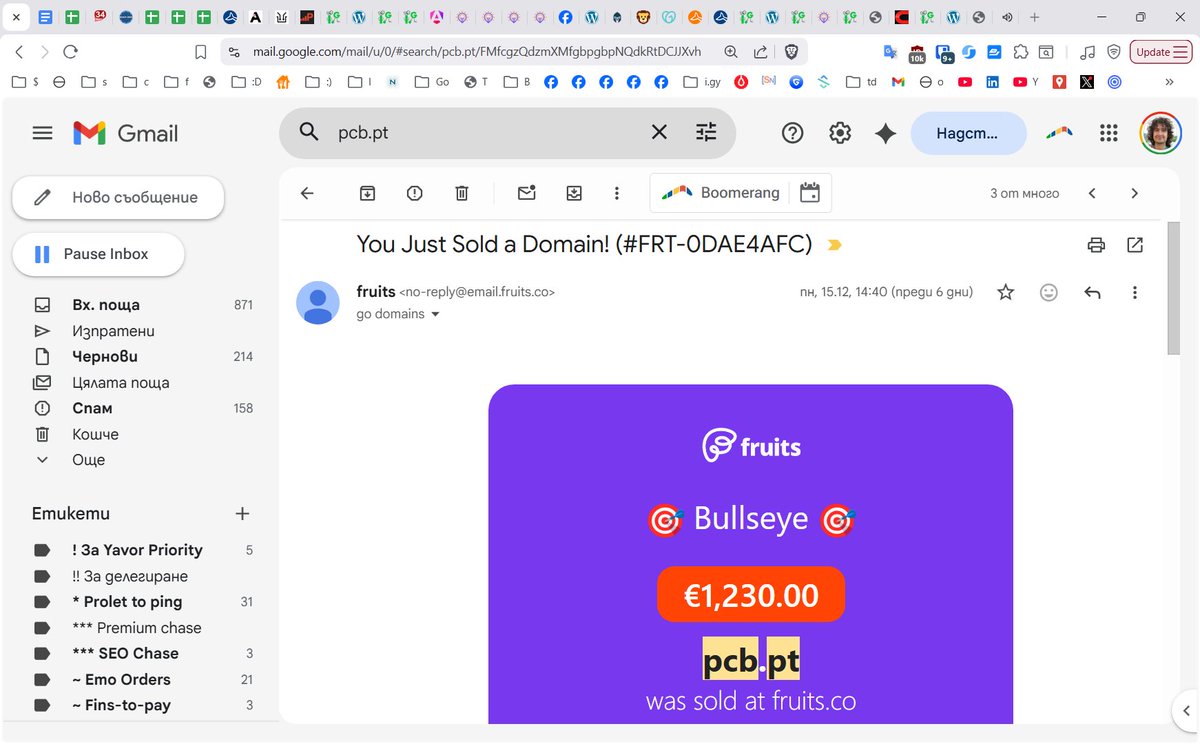
Task: Open Gmail settings gear
Action: pyautogui.click(x=840, y=132)
